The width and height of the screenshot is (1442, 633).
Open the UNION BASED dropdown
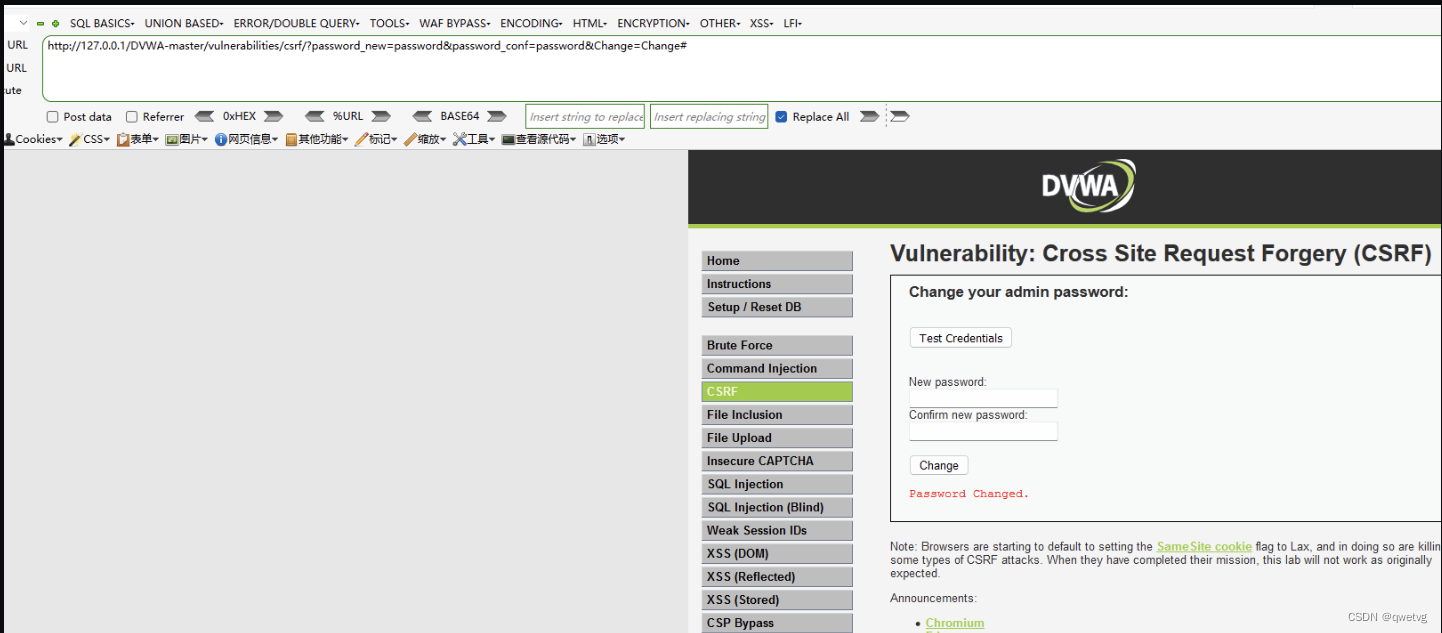[185, 23]
